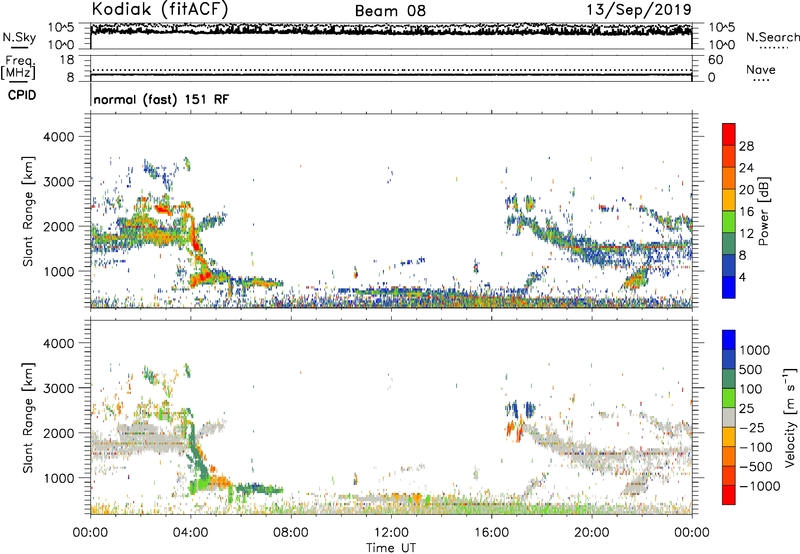Viewport: 800px width, 554px height.
Task: Select the -500 m/s velocity colorbar tick
Action: (x=756, y=467)
